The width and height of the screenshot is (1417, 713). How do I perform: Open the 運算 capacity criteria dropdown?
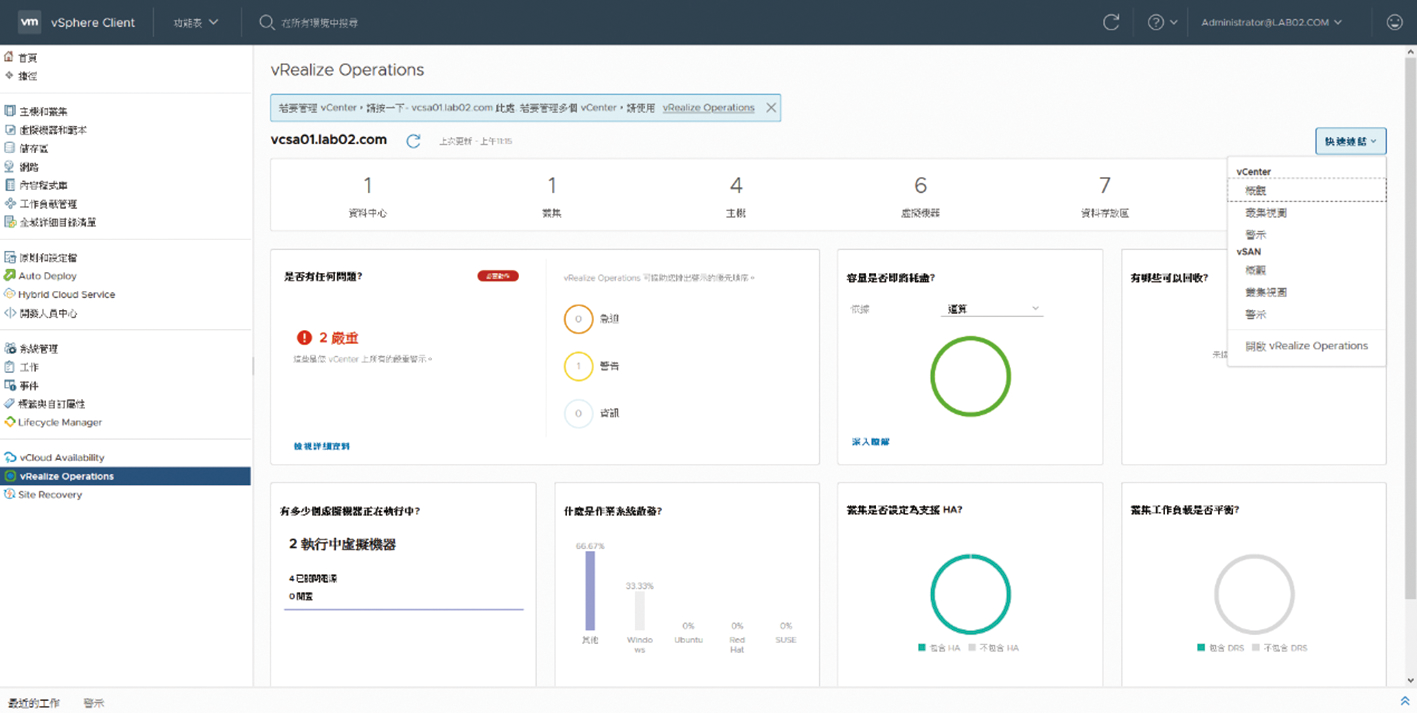[x=993, y=309]
